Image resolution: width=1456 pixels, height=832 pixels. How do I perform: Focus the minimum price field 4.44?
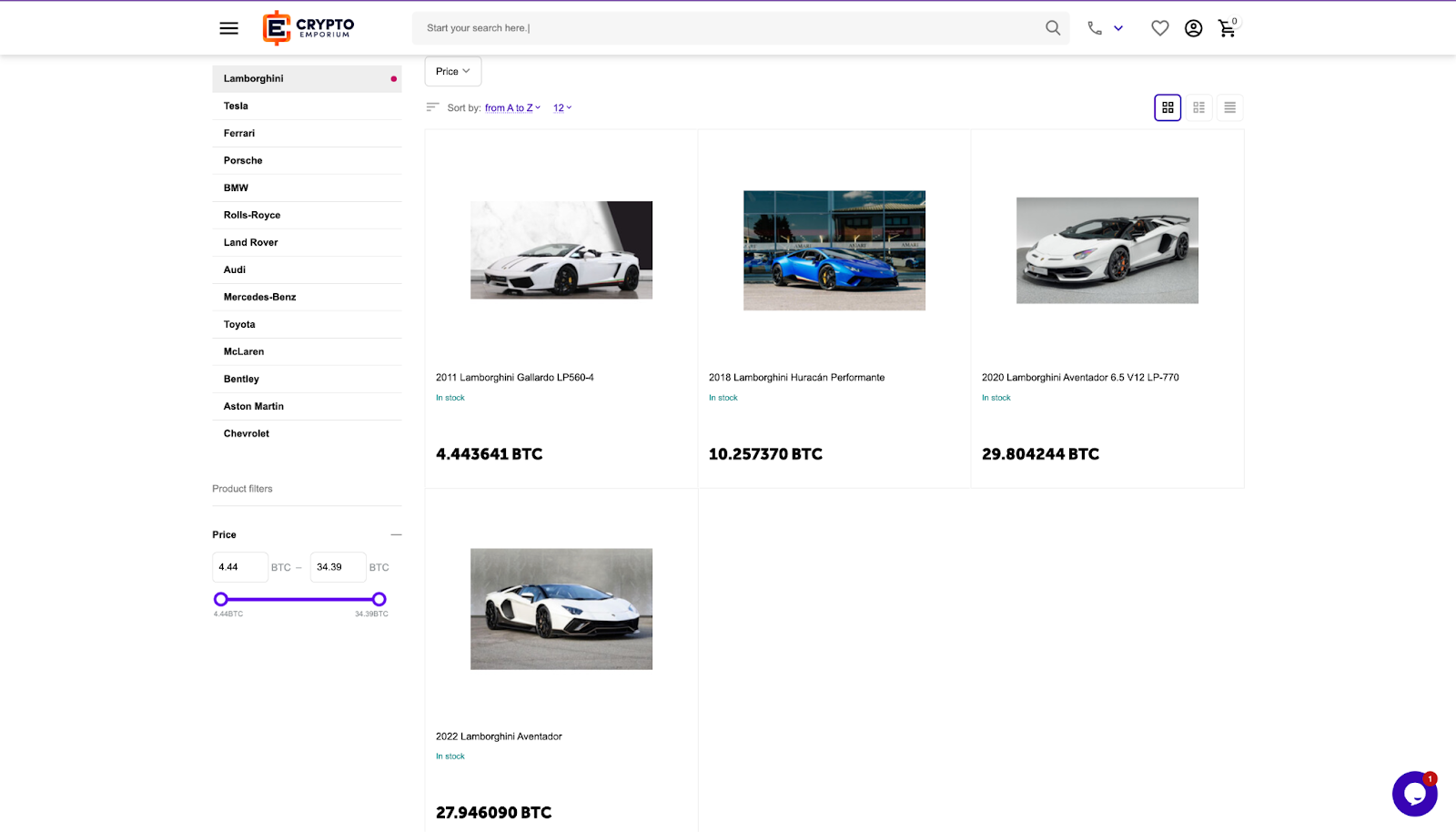tap(240, 567)
